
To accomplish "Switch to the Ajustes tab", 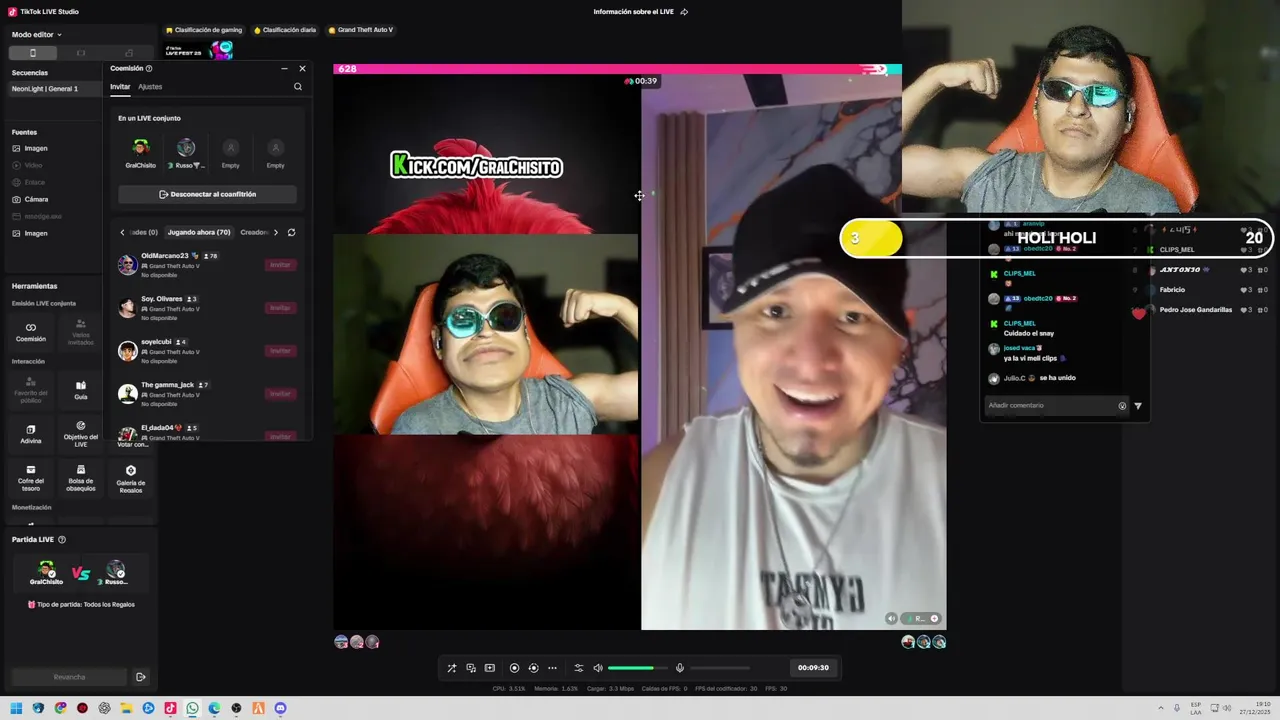I will [x=150, y=87].
